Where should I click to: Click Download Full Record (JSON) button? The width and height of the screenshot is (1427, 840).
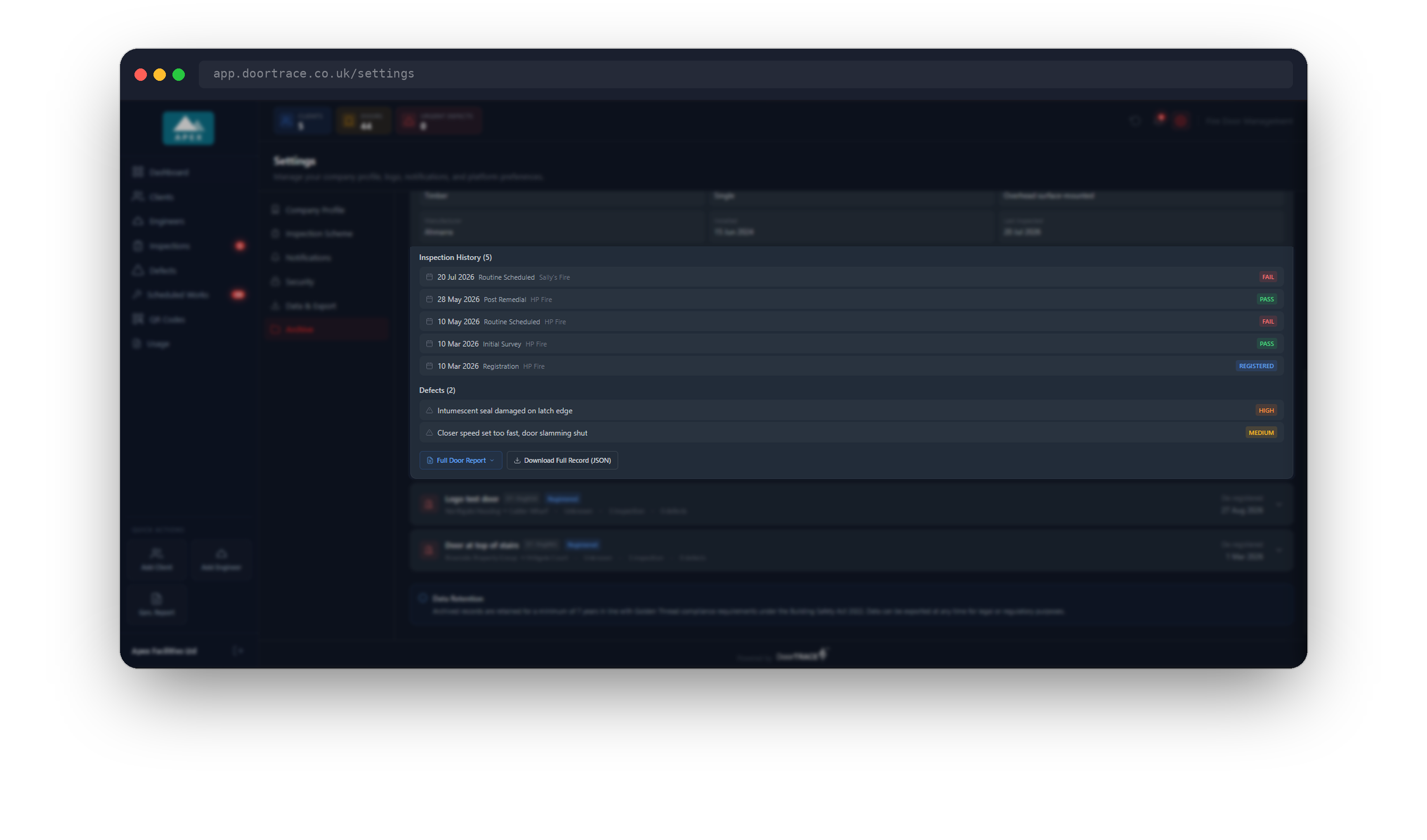point(562,460)
